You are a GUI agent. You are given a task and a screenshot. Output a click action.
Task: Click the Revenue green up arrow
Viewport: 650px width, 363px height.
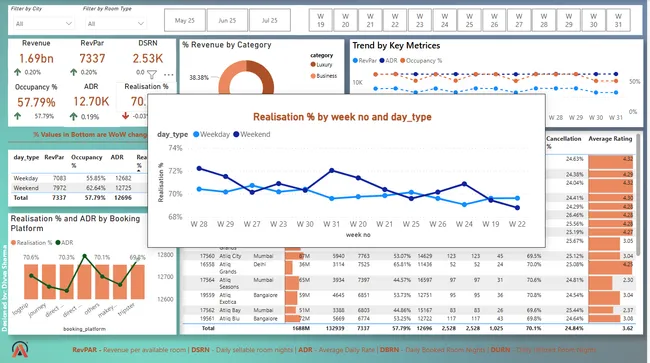coord(17,72)
